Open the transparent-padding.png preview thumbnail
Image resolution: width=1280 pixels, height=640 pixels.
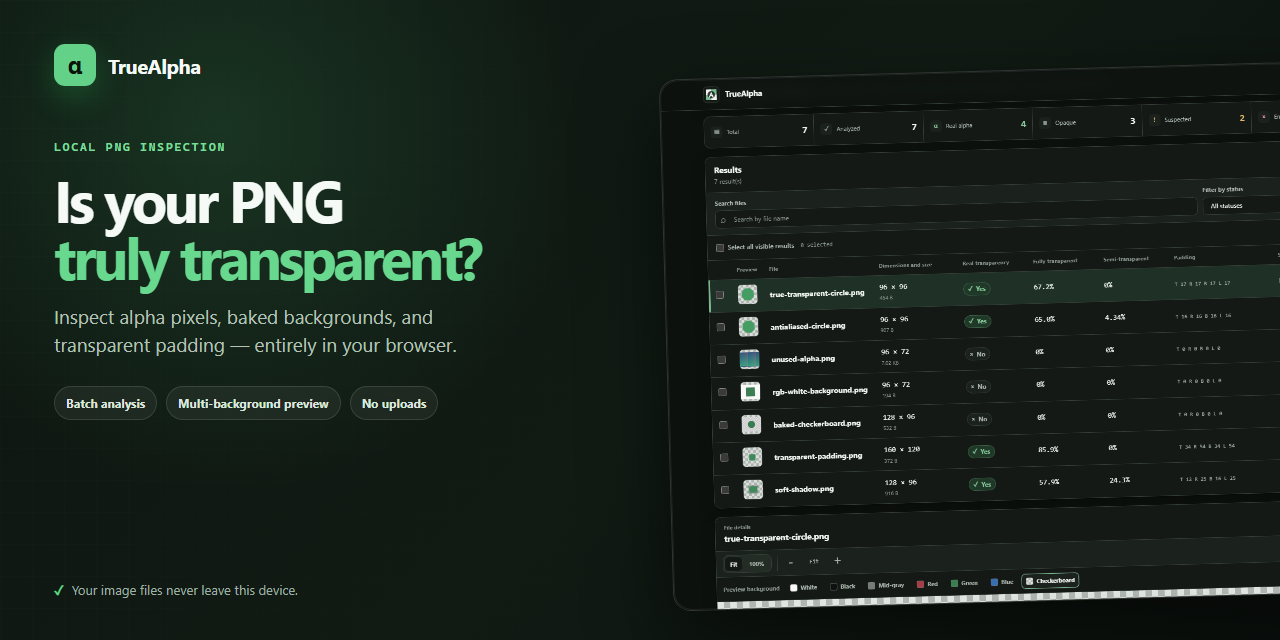pos(752,457)
